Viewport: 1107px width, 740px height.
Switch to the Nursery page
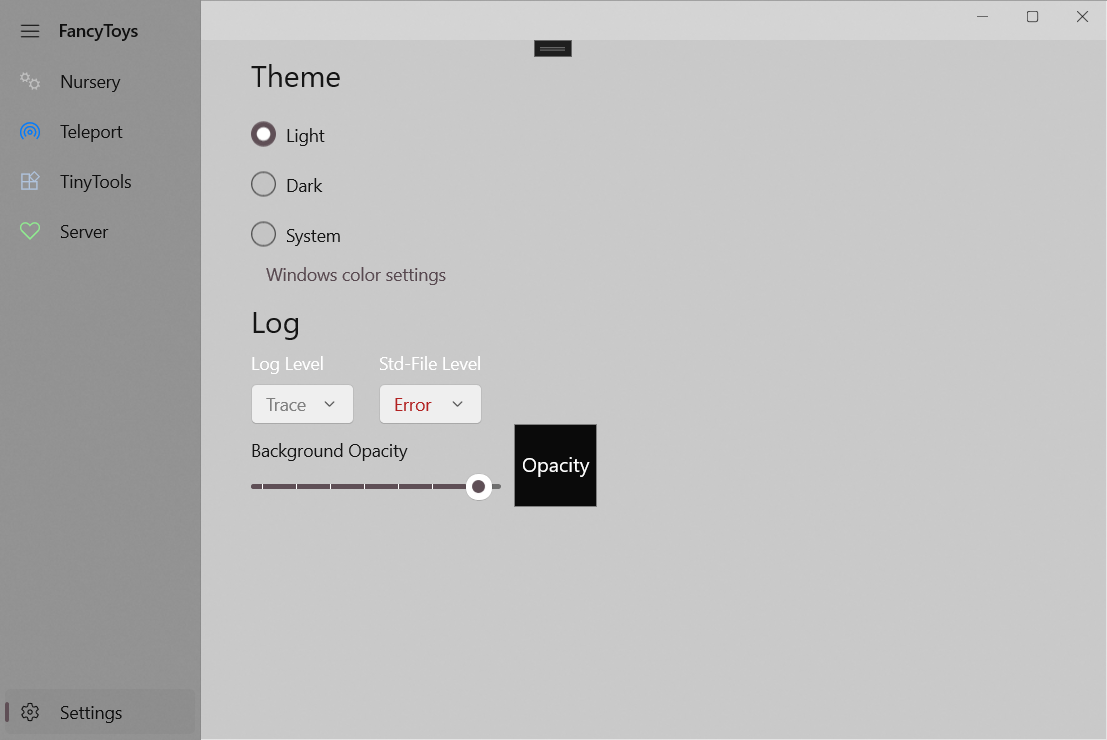point(90,81)
